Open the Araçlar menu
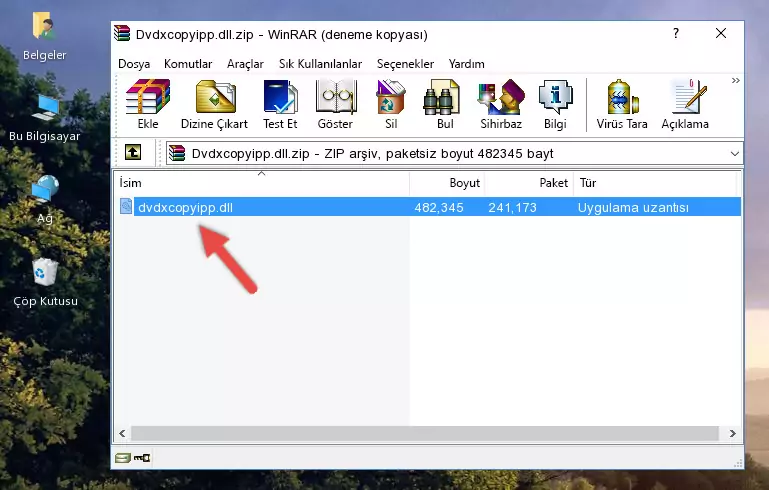Viewport: 769px width, 490px height. click(x=245, y=64)
